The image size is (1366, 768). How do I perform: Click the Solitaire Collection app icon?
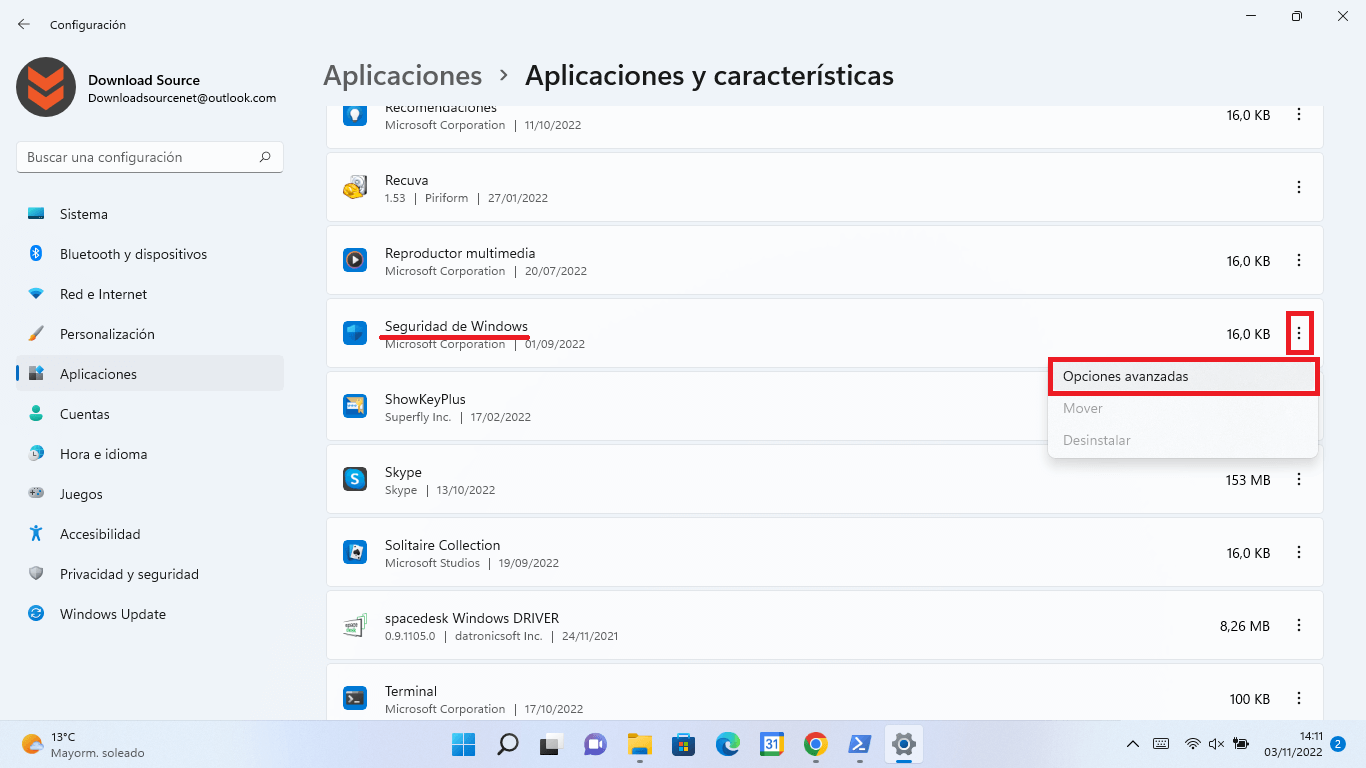pyautogui.click(x=355, y=552)
